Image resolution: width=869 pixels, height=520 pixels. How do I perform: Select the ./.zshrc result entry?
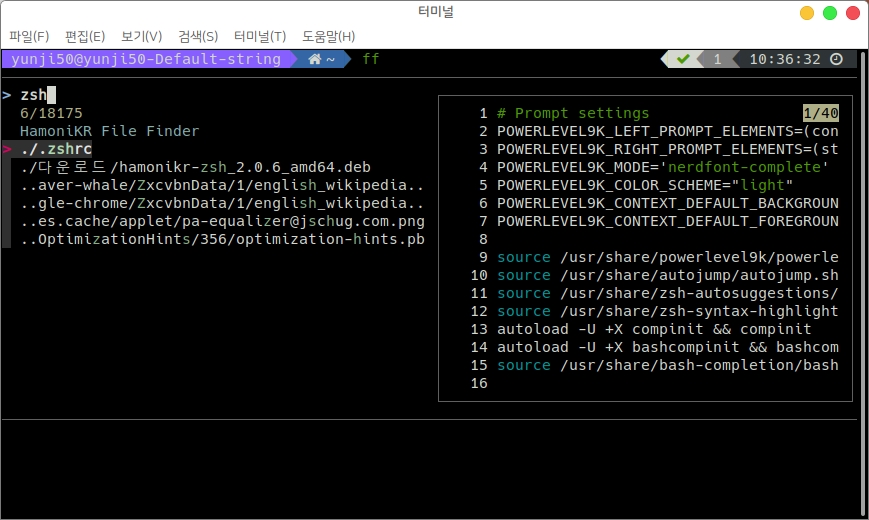tap(56, 149)
